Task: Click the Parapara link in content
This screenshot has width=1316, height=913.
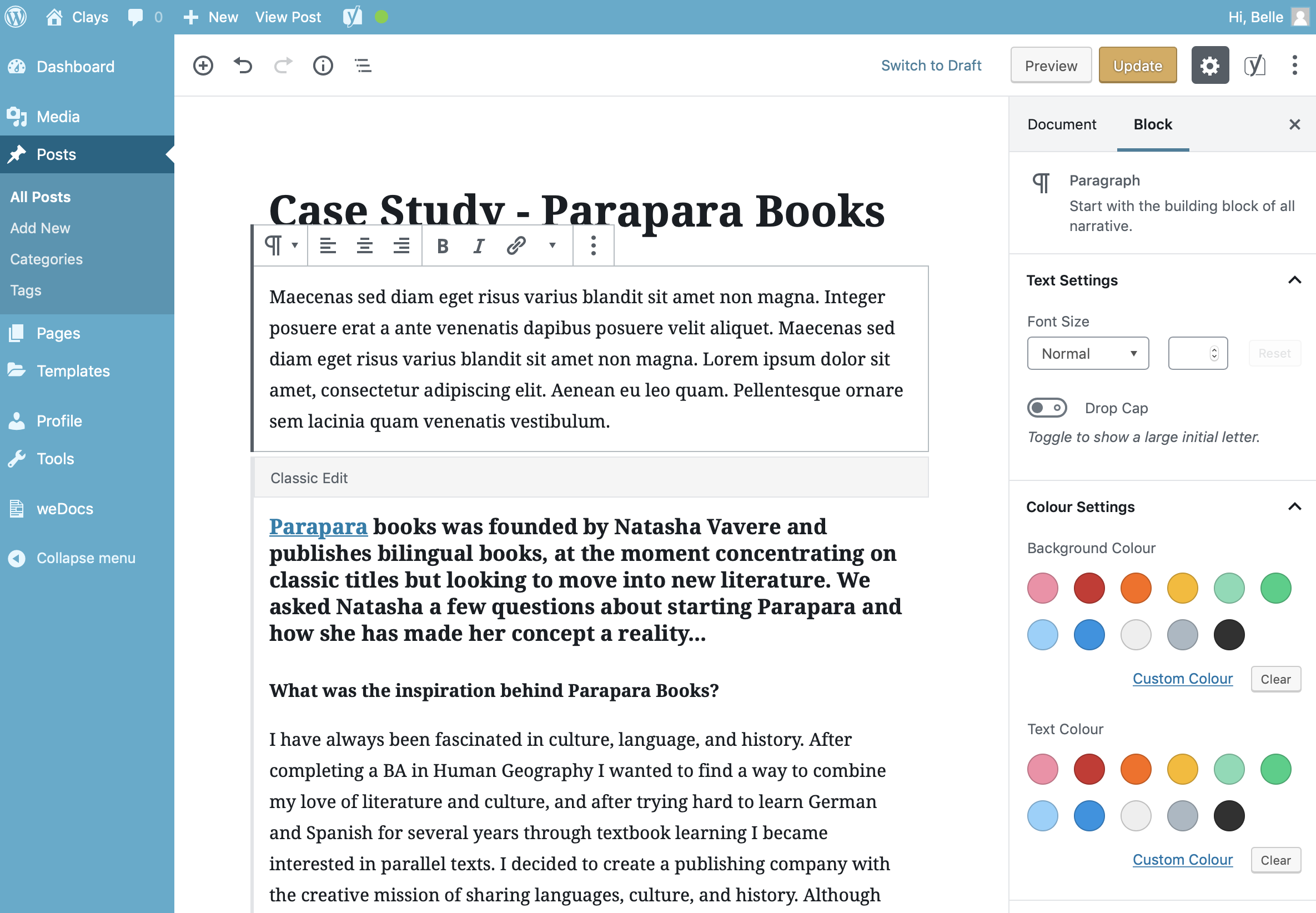Action: [x=318, y=526]
